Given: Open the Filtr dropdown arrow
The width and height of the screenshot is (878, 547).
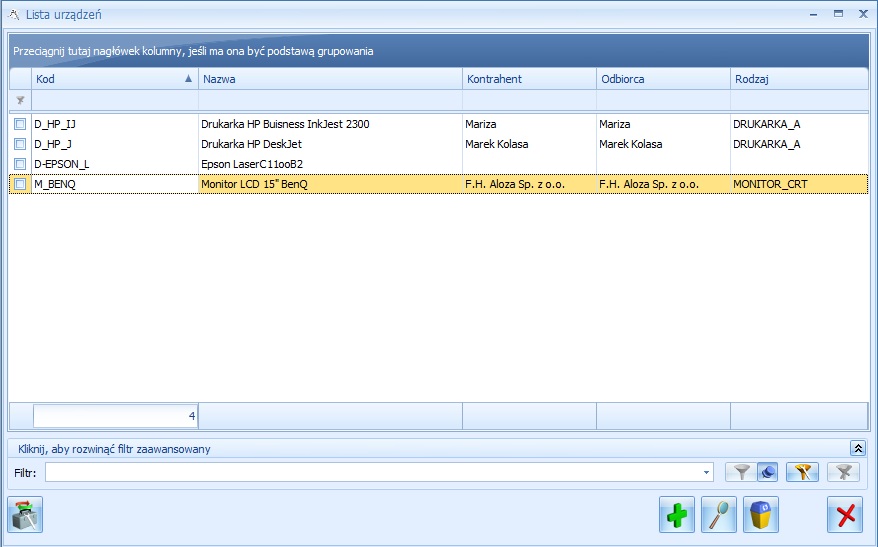Looking at the screenshot, I should (x=706, y=473).
